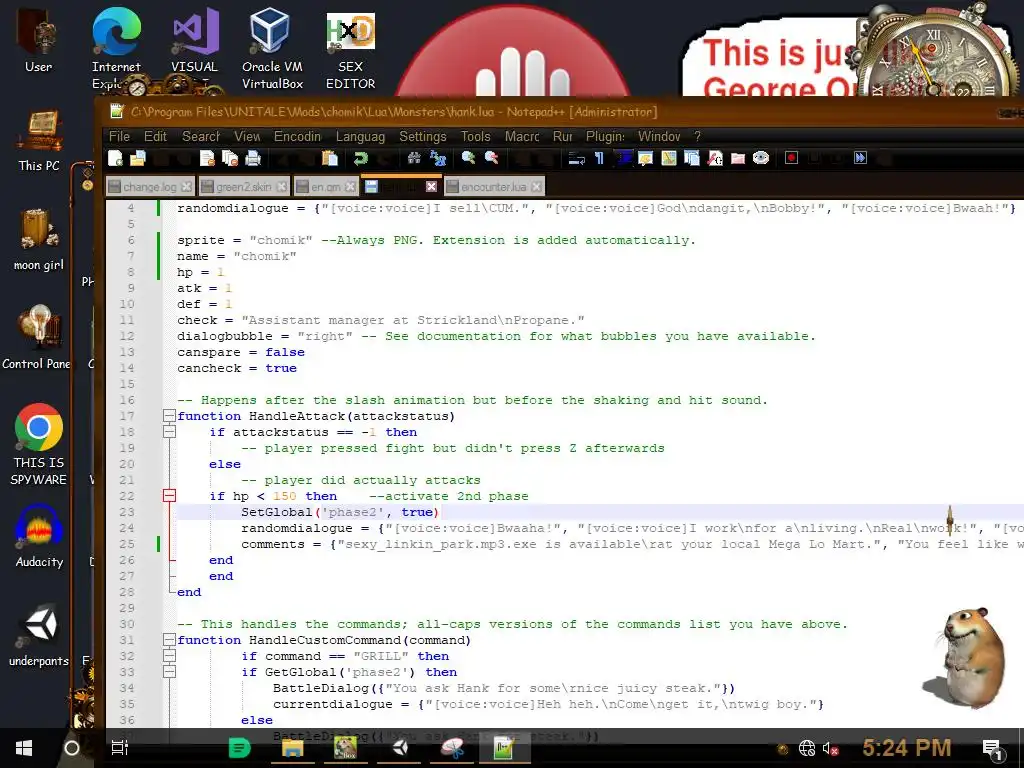
Task: Start macro recording with red button
Action: point(792,158)
